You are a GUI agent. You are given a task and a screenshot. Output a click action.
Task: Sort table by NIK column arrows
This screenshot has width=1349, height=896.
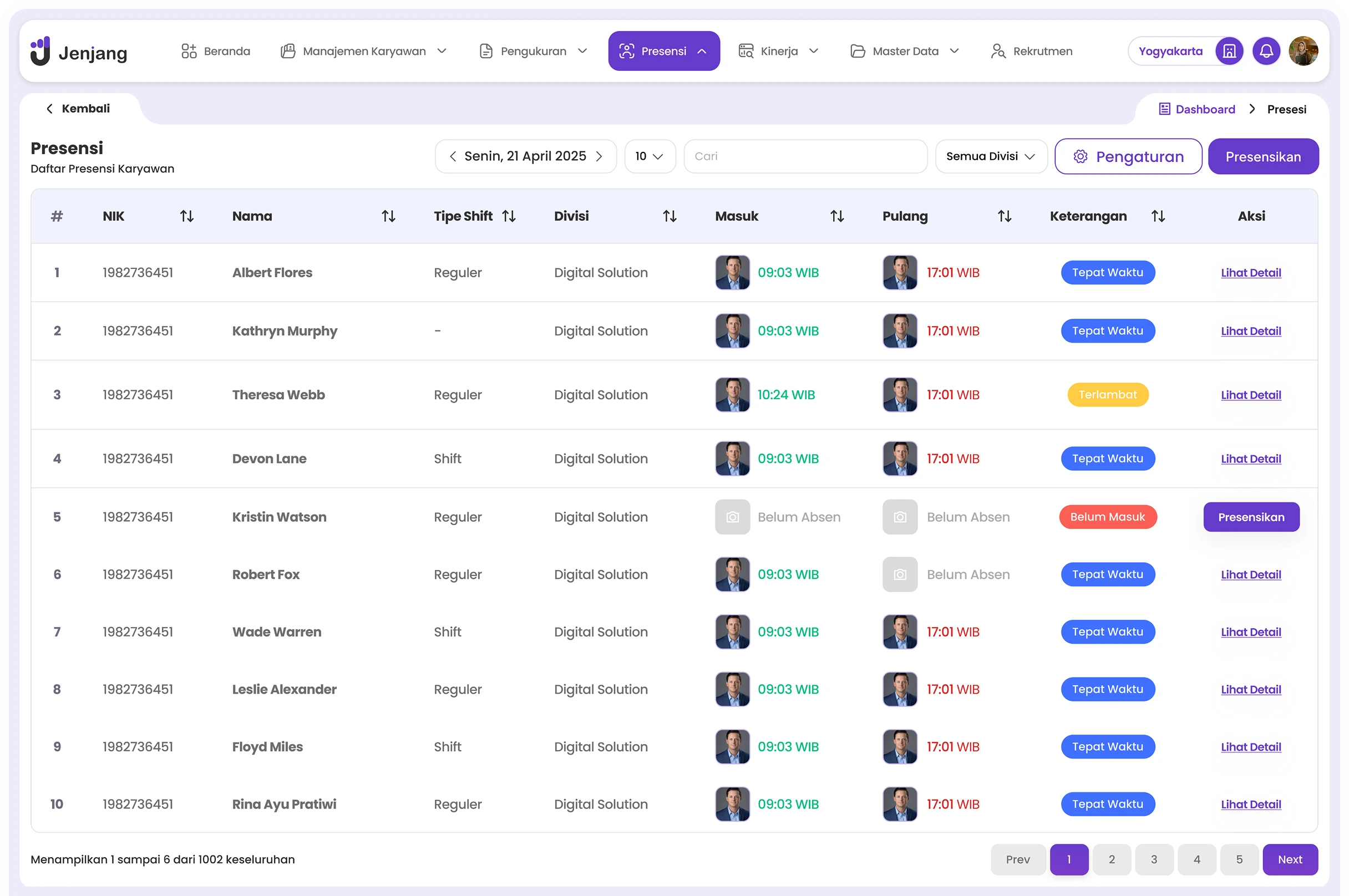click(187, 216)
